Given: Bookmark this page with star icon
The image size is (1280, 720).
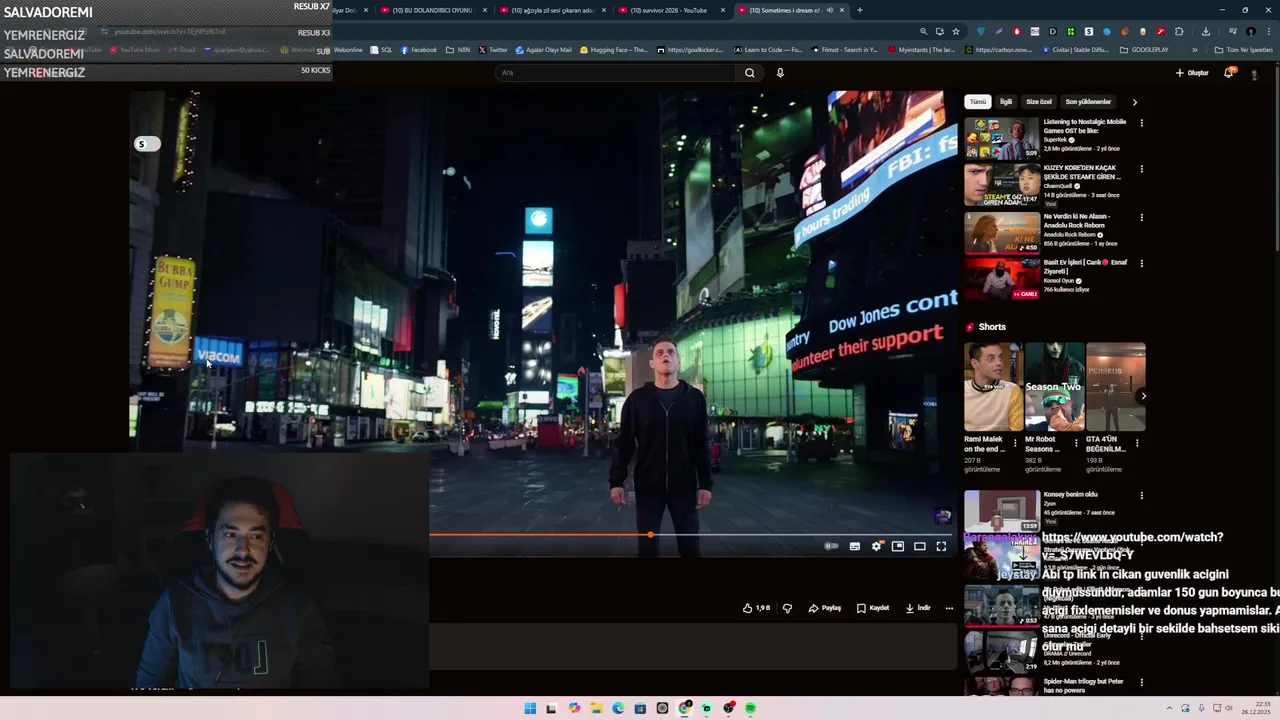Looking at the screenshot, I should coord(955,31).
